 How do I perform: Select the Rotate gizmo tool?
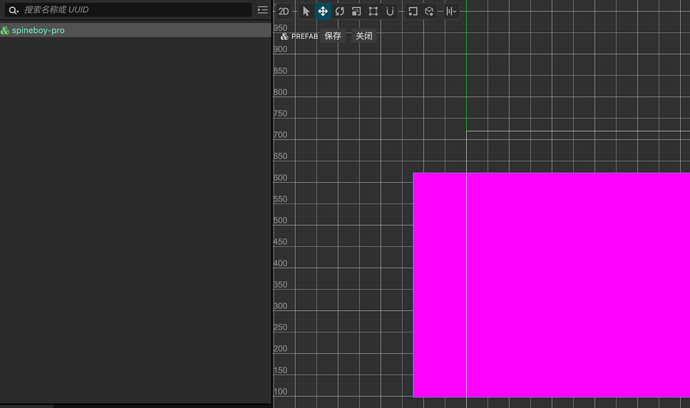(x=340, y=11)
